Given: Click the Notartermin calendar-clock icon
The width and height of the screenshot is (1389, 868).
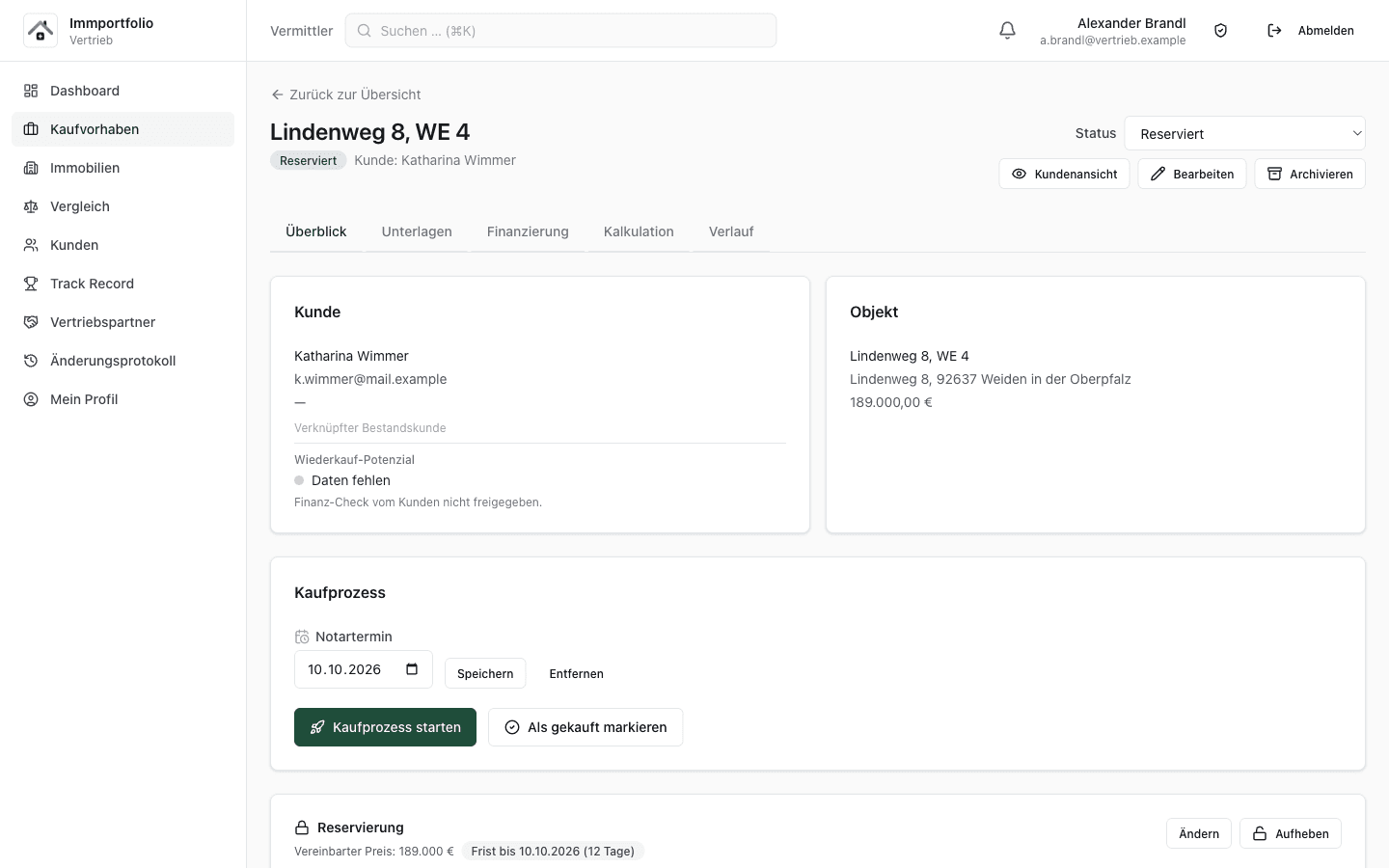Looking at the screenshot, I should (302, 637).
